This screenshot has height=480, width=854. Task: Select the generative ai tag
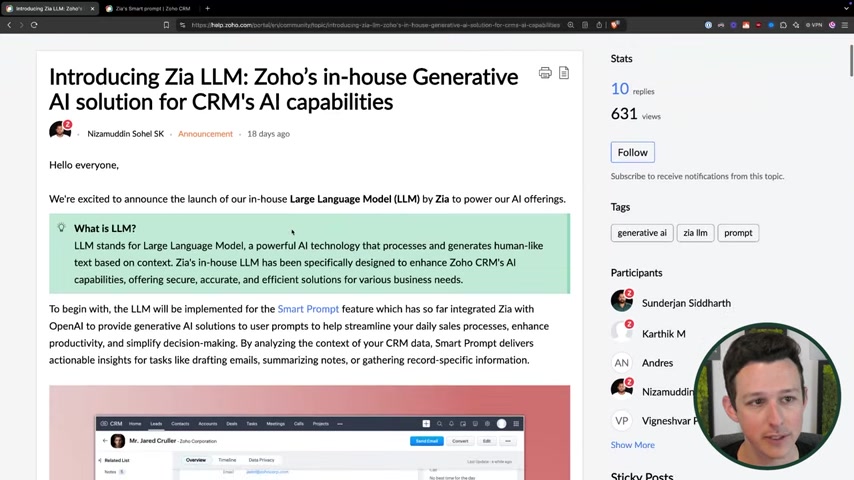pyautogui.click(x=642, y=233)
